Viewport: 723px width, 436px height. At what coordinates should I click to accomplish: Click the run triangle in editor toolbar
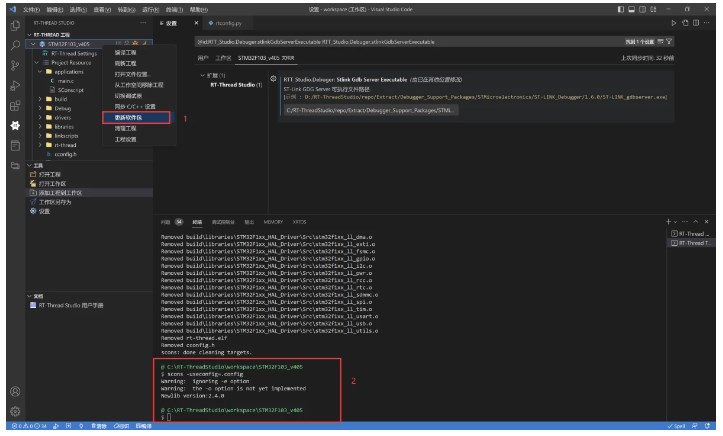click(x=674, y=23)
